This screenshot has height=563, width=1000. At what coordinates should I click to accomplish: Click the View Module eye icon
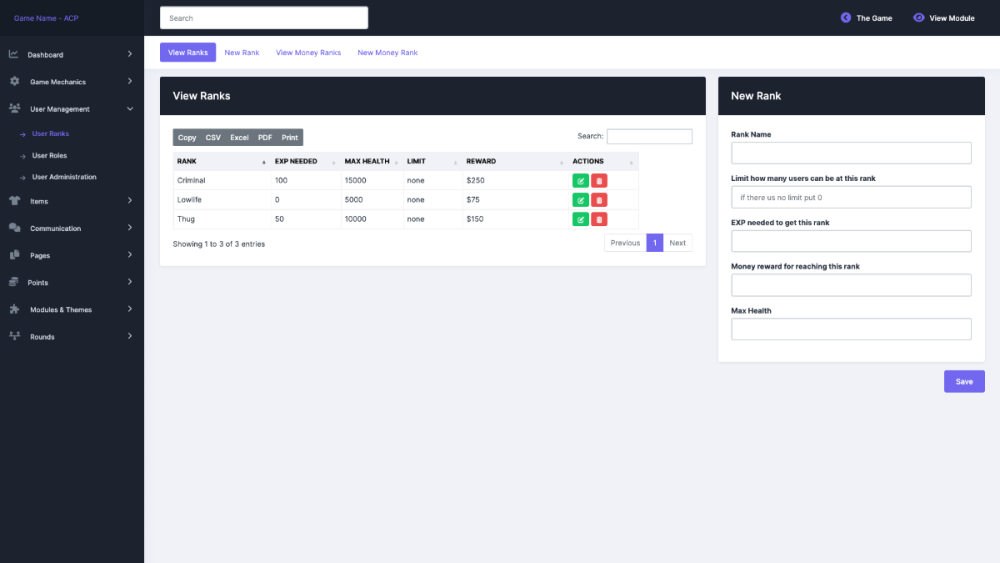point(919,18)
